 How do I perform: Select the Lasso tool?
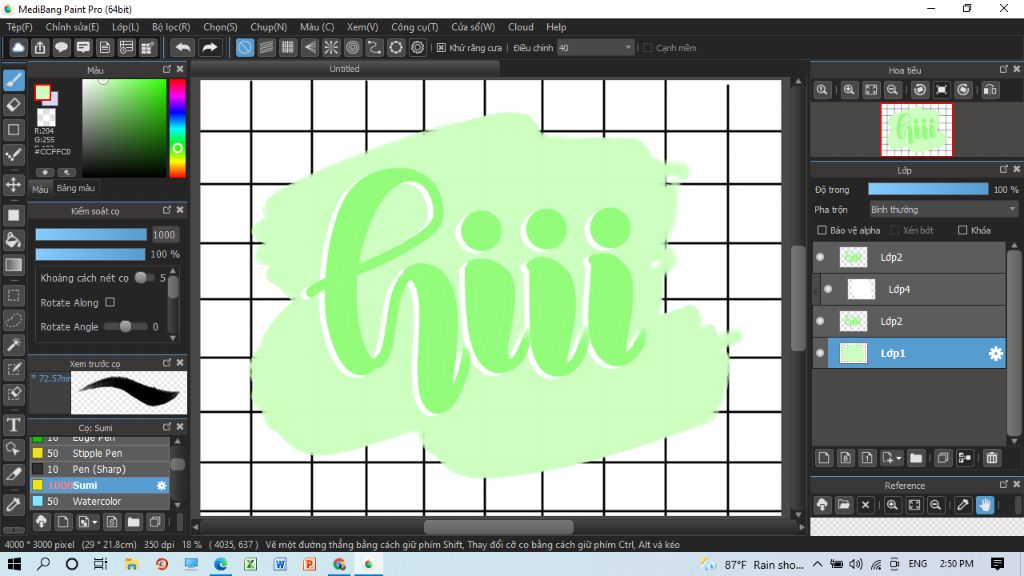[14, 320]
